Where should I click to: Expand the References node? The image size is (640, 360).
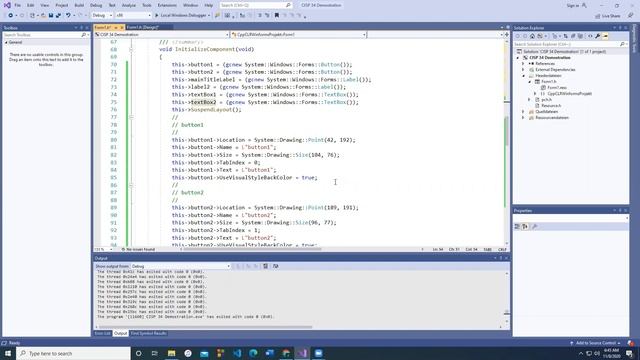click(x=523, y=64)
